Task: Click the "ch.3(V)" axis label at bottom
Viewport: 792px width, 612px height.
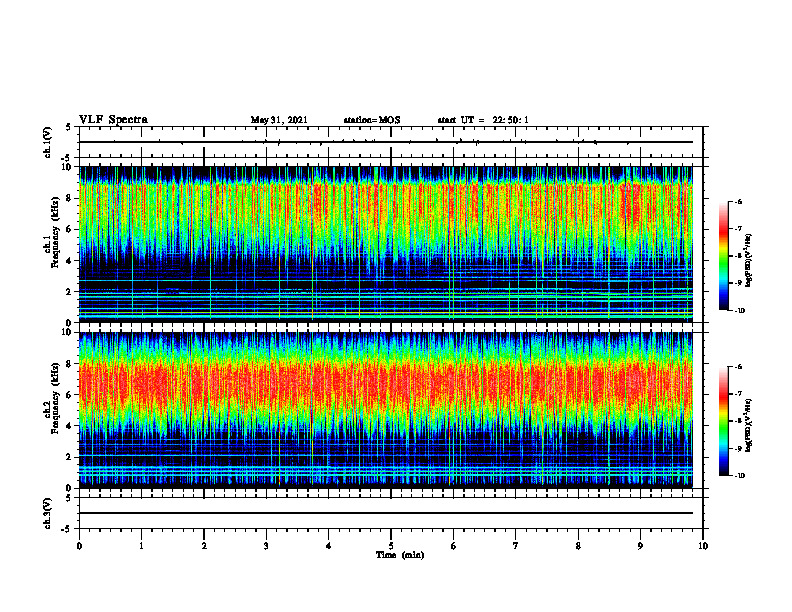Action: [48, 514]
